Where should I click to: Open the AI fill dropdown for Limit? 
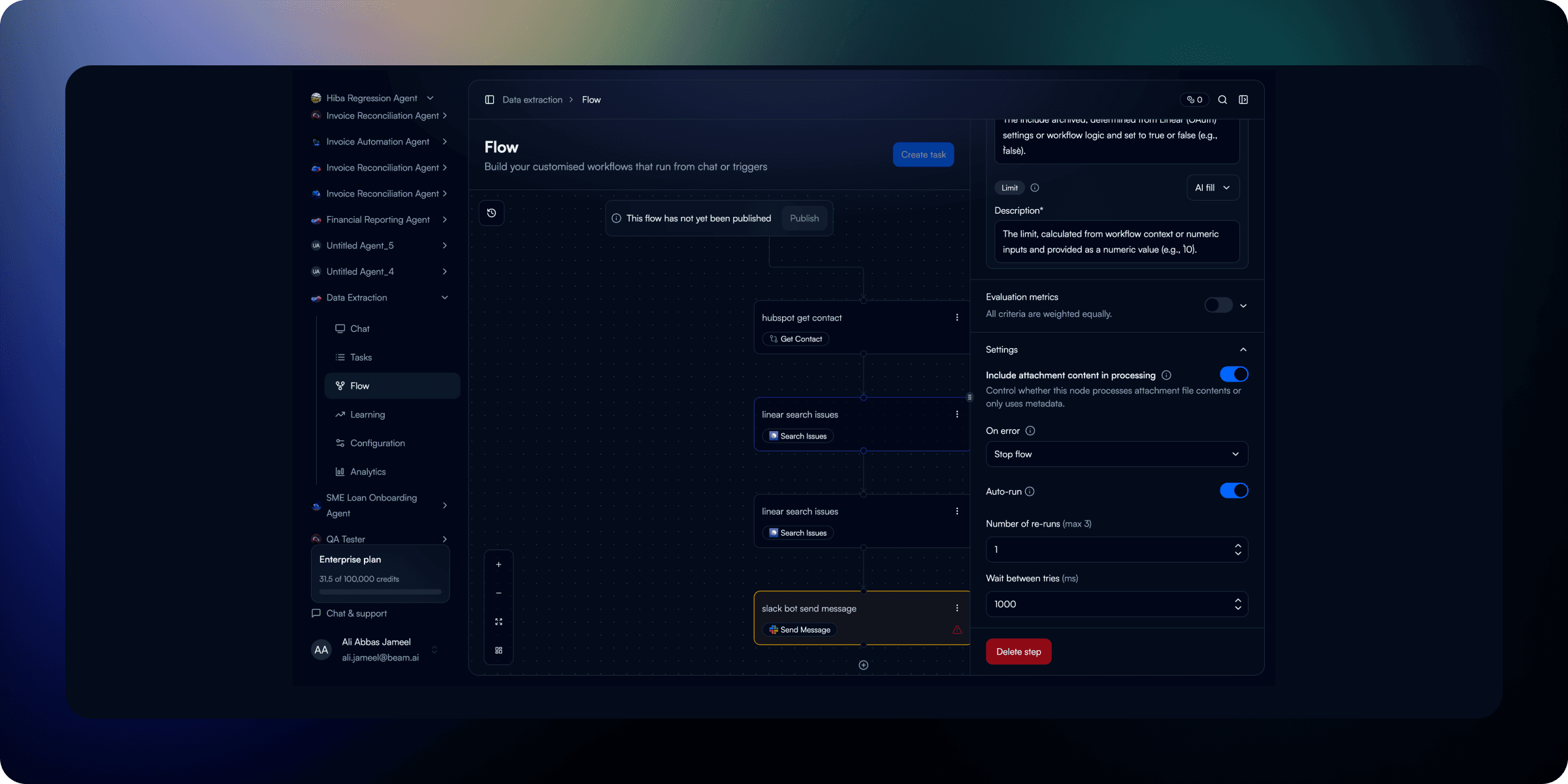pyautogui.click(x=1212, y=188)
